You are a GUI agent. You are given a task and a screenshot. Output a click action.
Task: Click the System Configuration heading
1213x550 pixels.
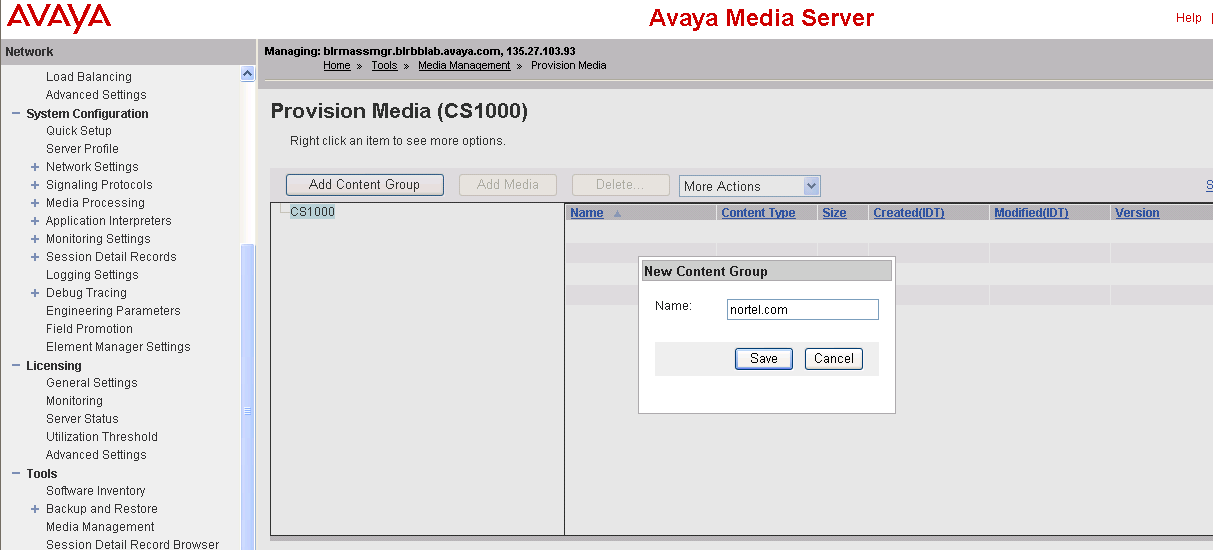pyautogui.click(x=87, y=114)
